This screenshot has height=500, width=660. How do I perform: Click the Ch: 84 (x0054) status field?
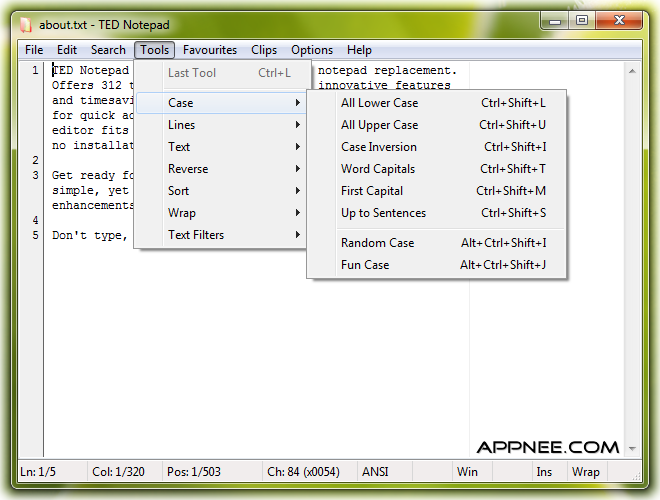(310, 472)
